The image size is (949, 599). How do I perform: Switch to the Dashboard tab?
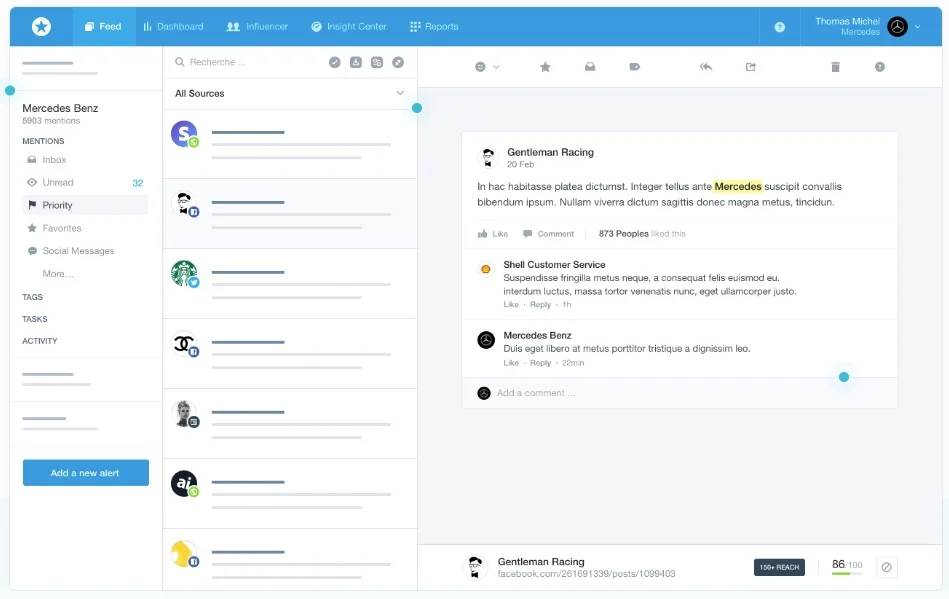[x=173, y=27]
